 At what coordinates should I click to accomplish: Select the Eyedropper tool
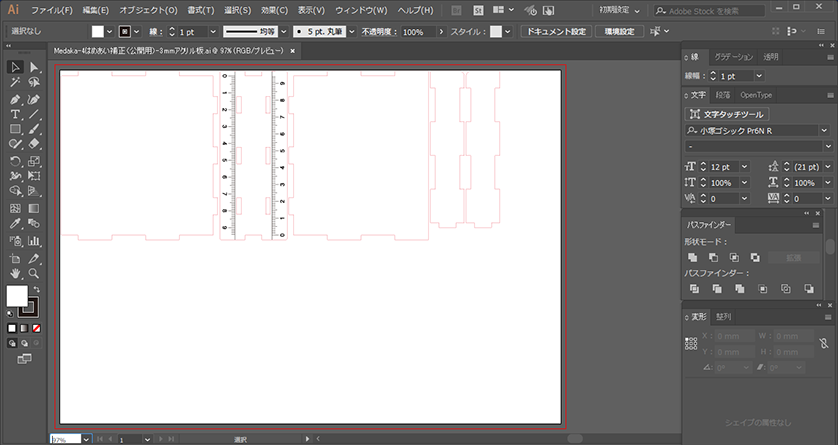point(15,224)
